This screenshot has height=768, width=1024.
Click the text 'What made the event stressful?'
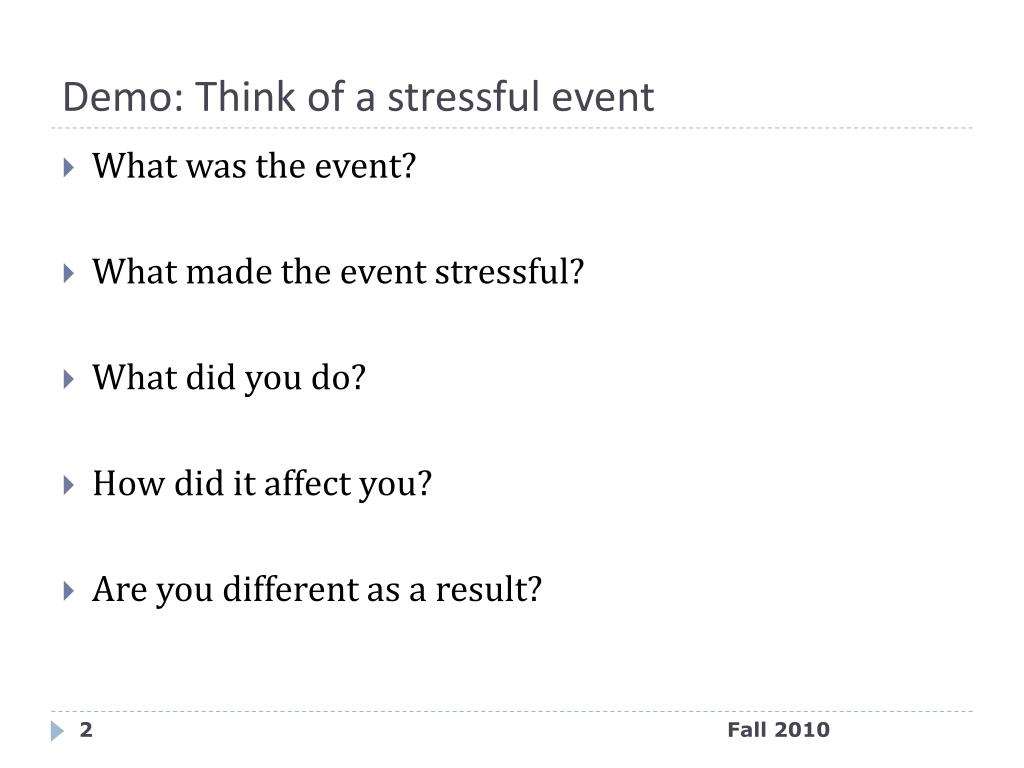tap(338, 272)
